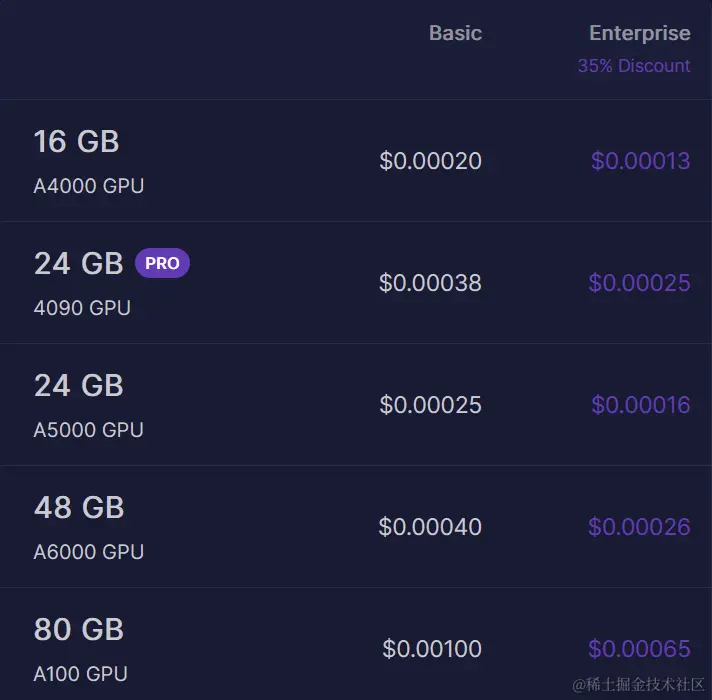Click the A100 GPU label
The image size is (712, 700).
80,674
